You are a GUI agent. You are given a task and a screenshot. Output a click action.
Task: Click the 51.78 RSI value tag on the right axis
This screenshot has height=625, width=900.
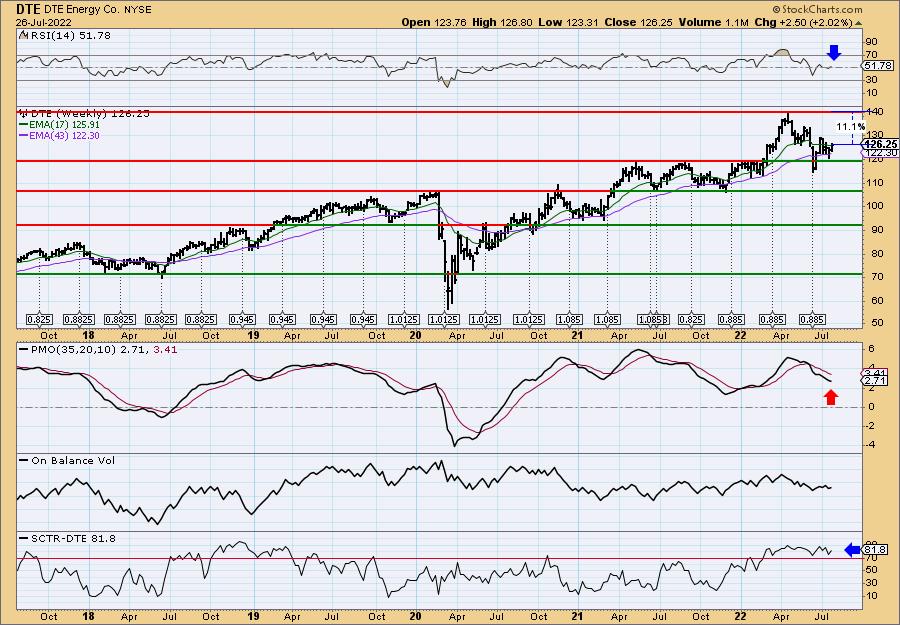(879, 66)
